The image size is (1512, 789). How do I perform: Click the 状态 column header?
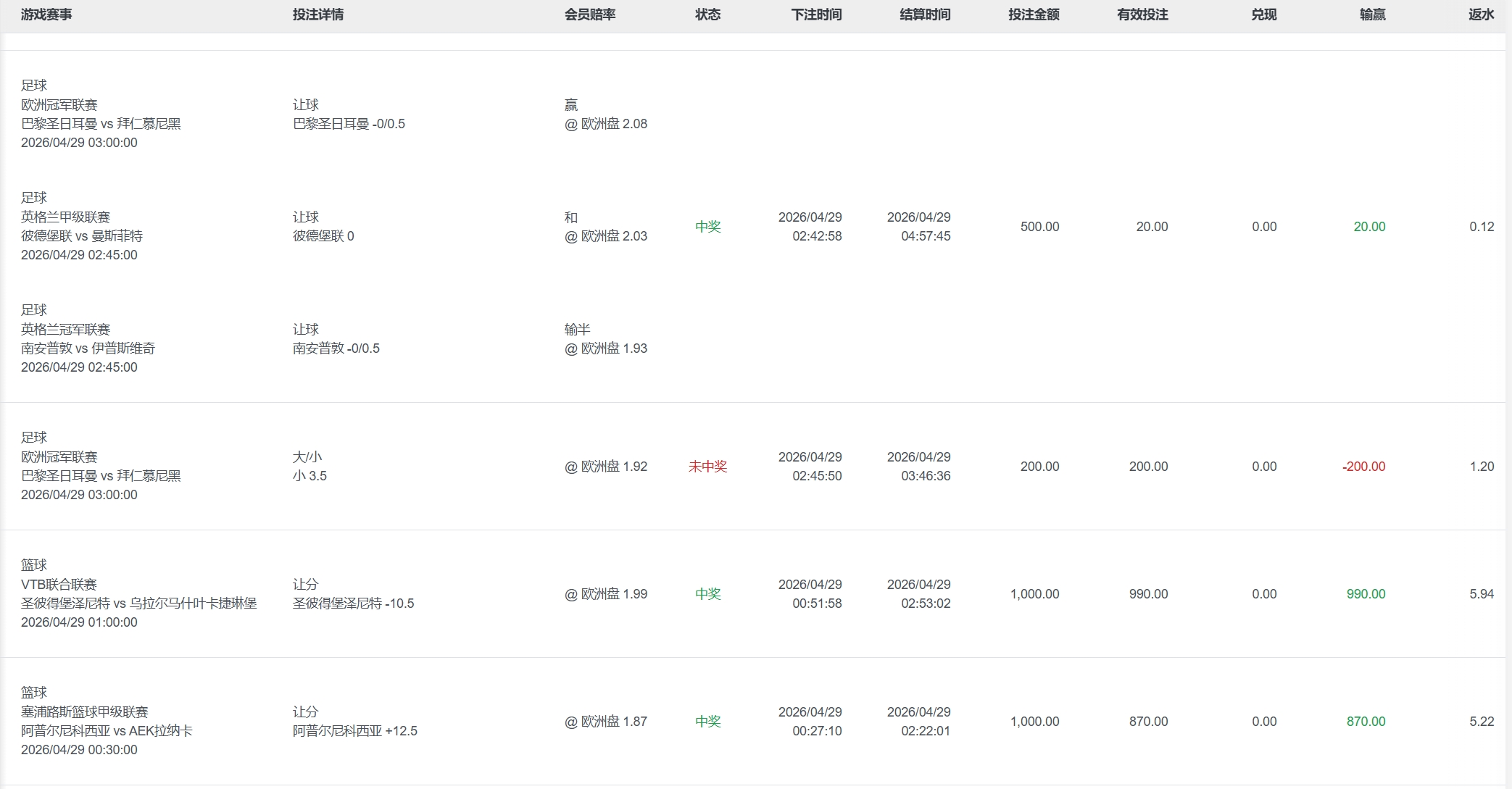click(707, 14)
